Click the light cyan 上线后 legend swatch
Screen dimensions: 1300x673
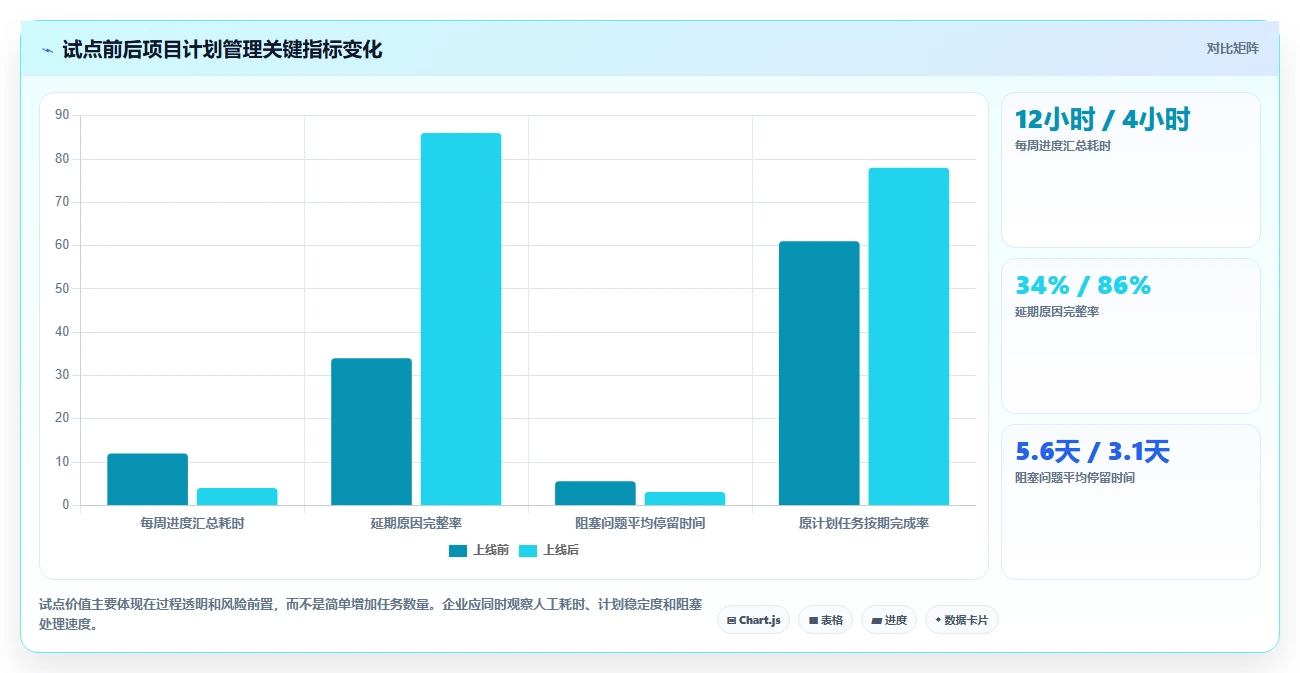(x=528, y=550)
